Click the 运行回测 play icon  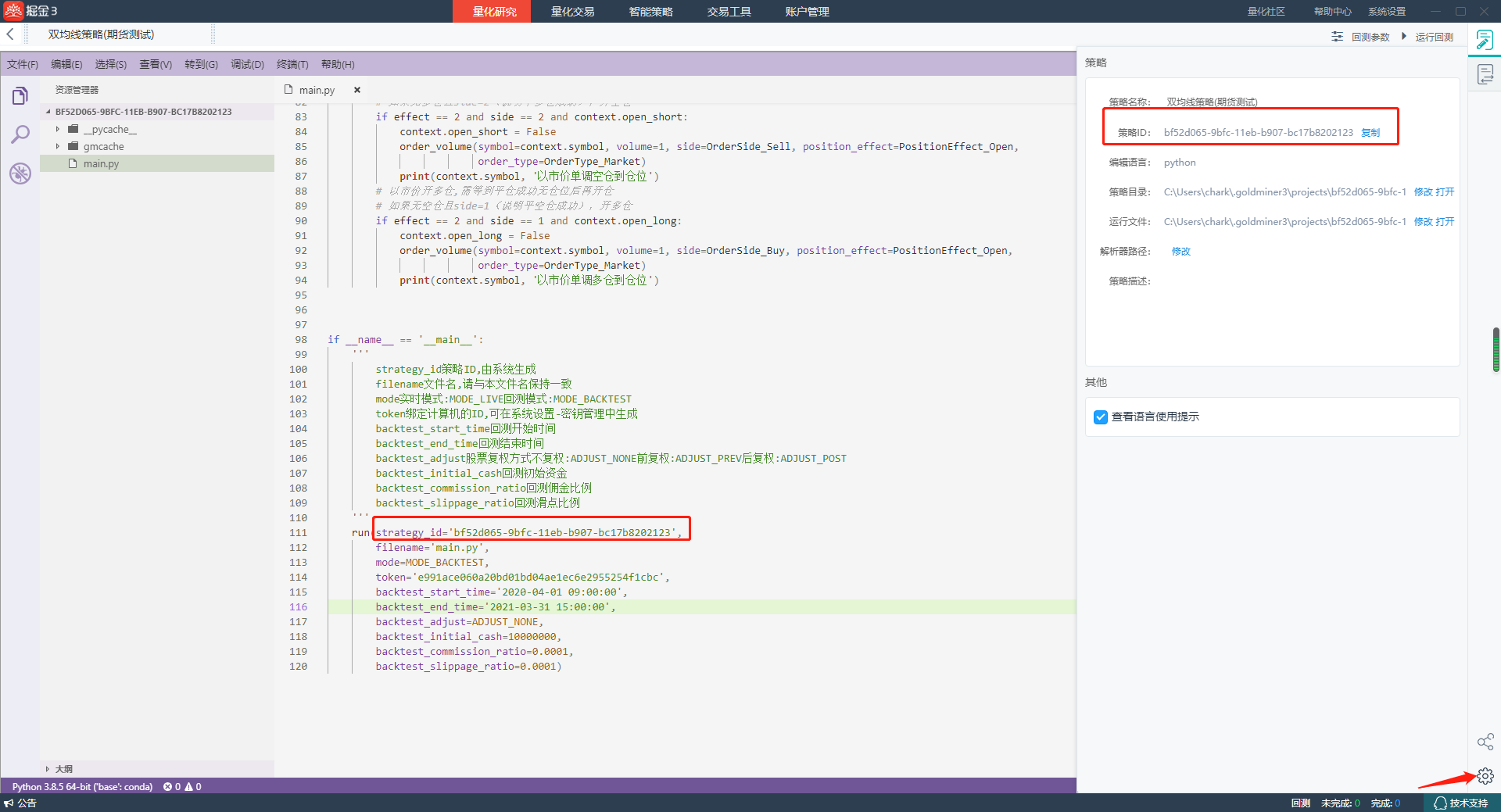point(1404,37)
